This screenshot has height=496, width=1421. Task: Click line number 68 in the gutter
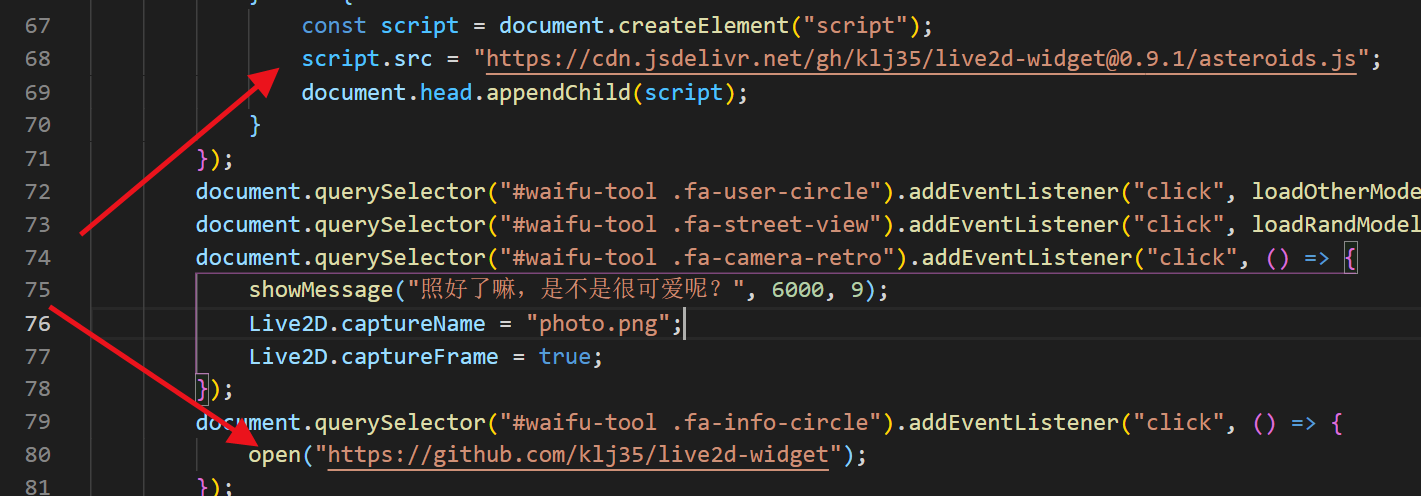click(x=38, y=59)
